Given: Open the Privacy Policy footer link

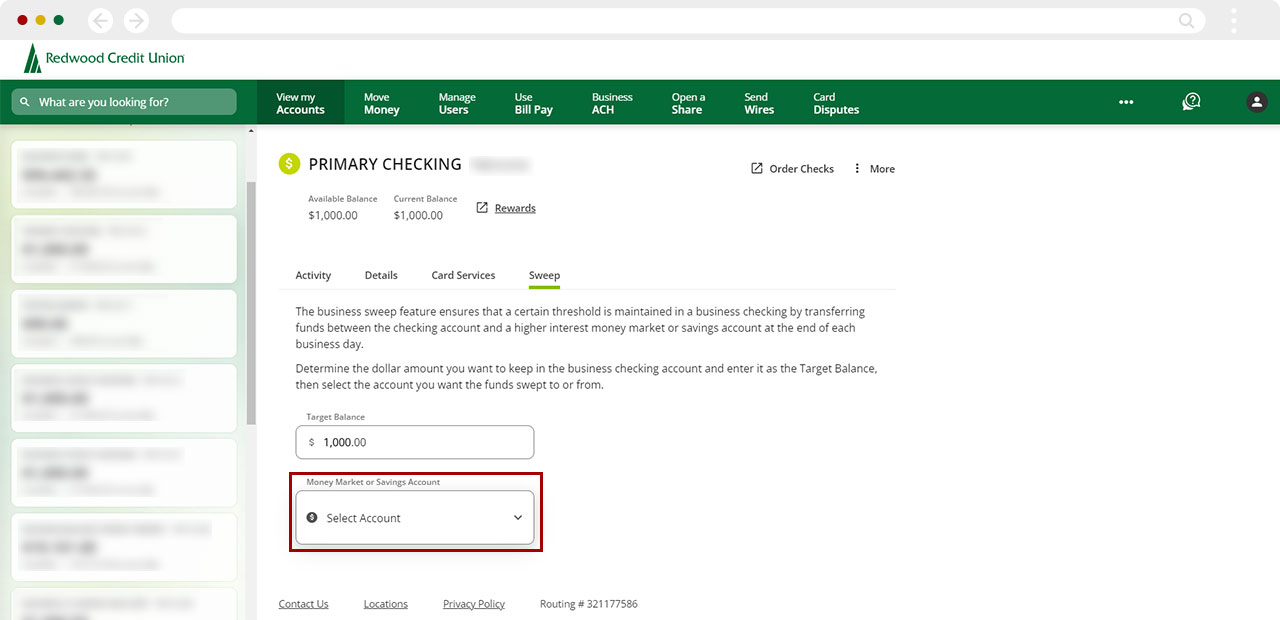Looking at the screenshot, I should [474, 604].
